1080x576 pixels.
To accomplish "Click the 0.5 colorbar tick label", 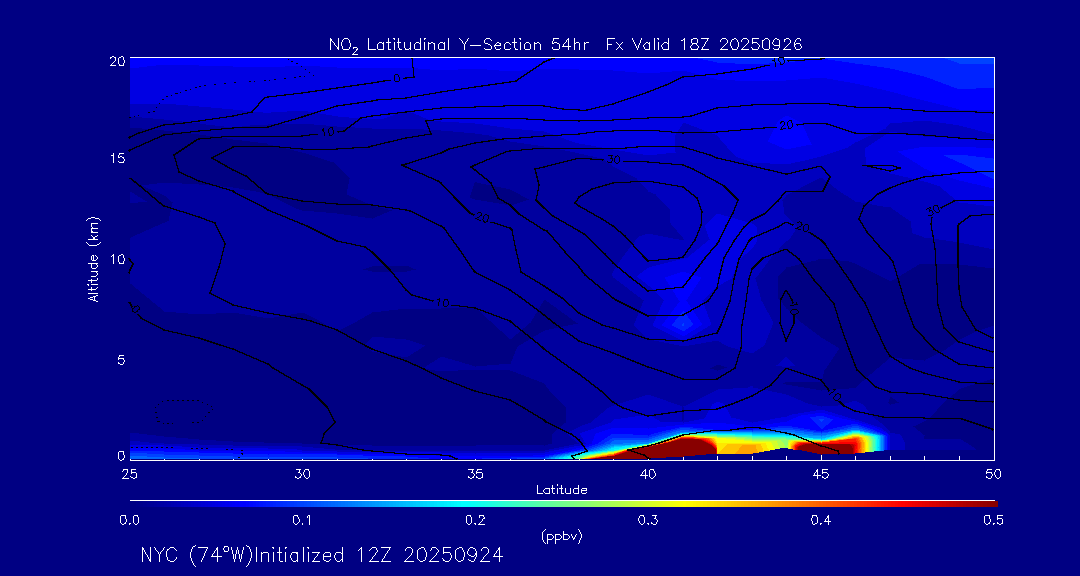I will [994, 520].
